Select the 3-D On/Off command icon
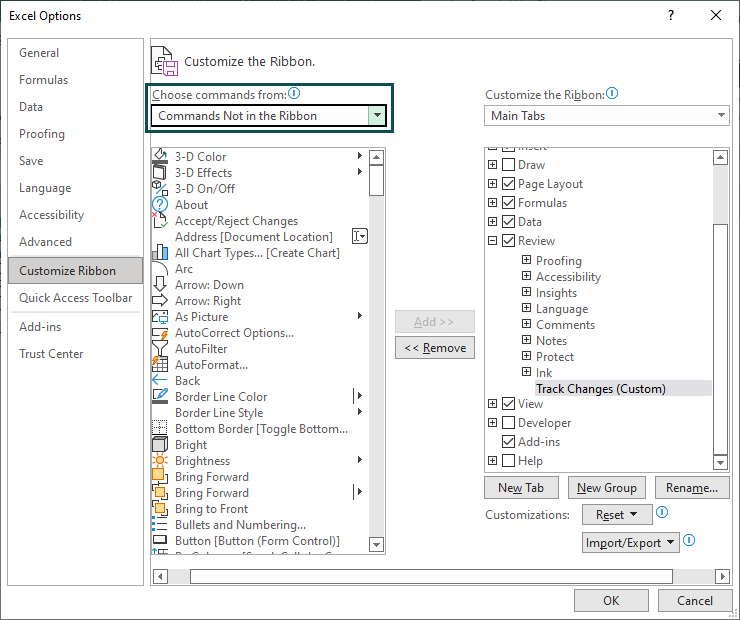The height and width of the screenshot is (620, 740). click(160, 188)
